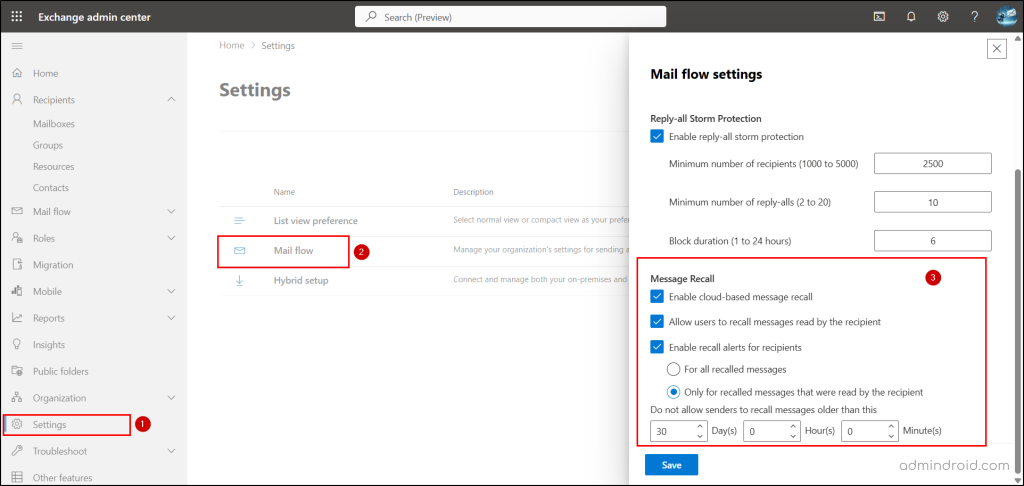The height and width of the screenshot is (486, 1024).
Task: Click the Reports chart icon
Action: click(18, 318)
